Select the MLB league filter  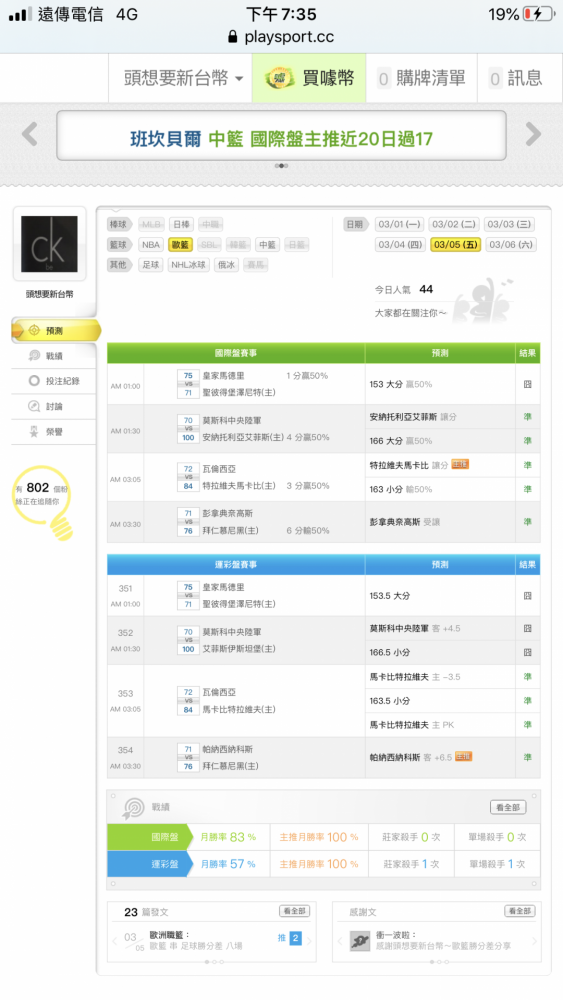(x=151, y=224)
